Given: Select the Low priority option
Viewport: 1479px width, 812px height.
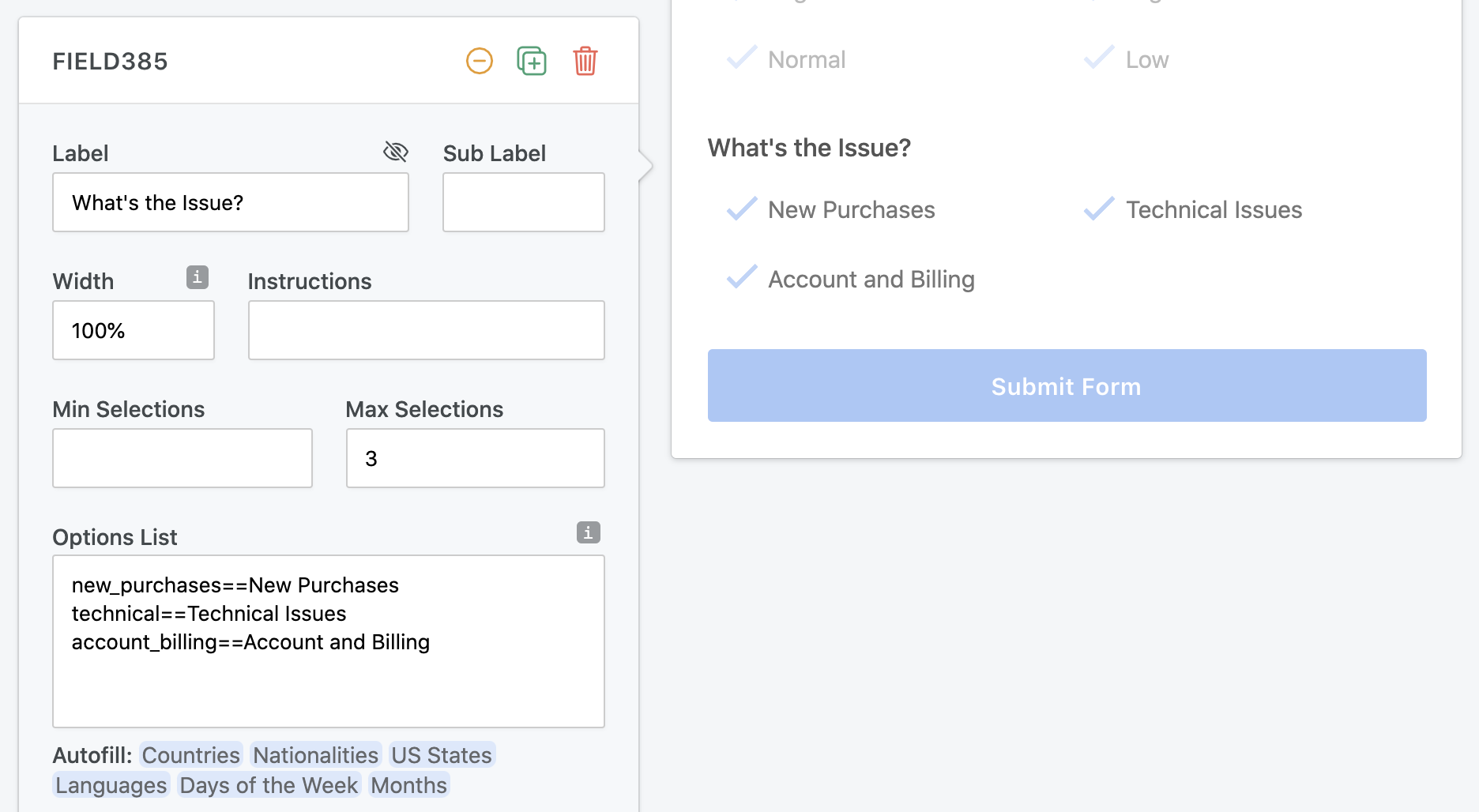Looking at the screenshot, I should (1127, 59).
